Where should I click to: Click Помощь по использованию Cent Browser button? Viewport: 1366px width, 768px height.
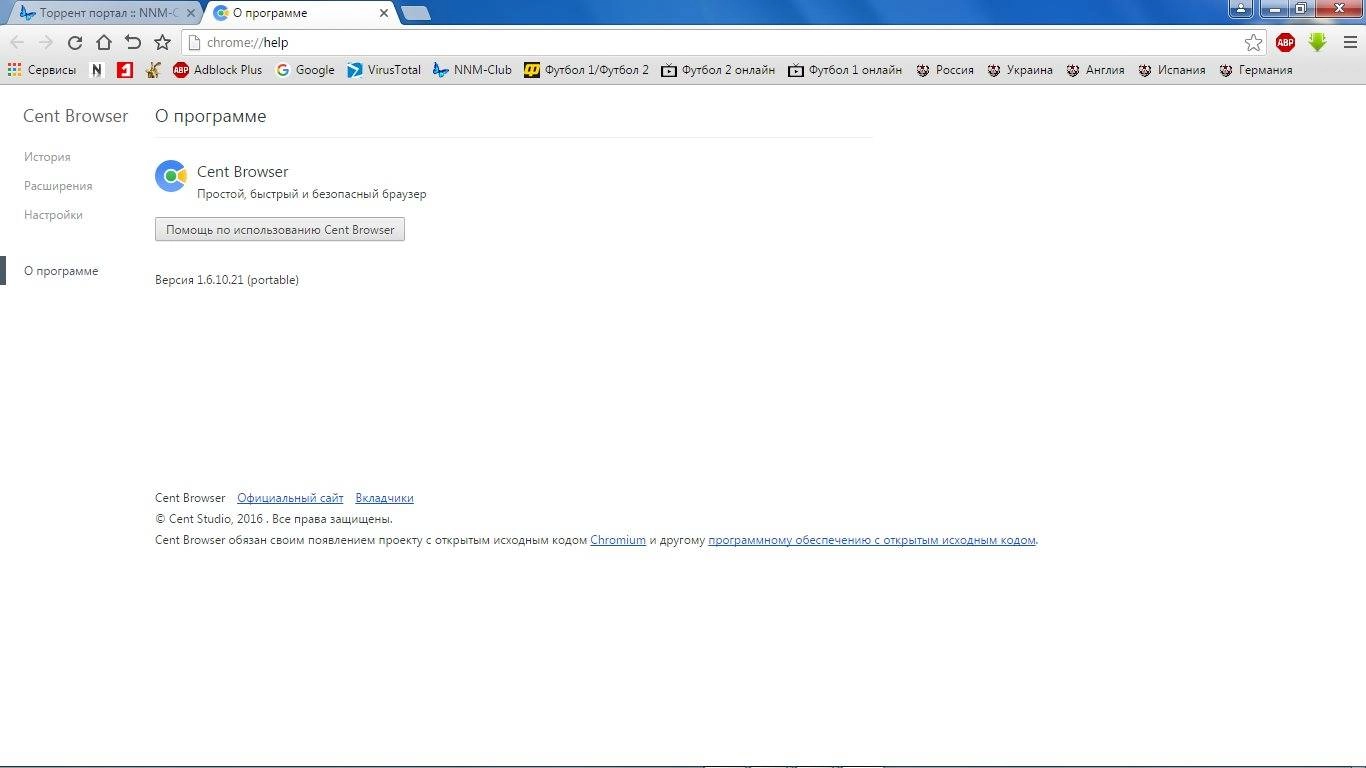tap(280, 230)
